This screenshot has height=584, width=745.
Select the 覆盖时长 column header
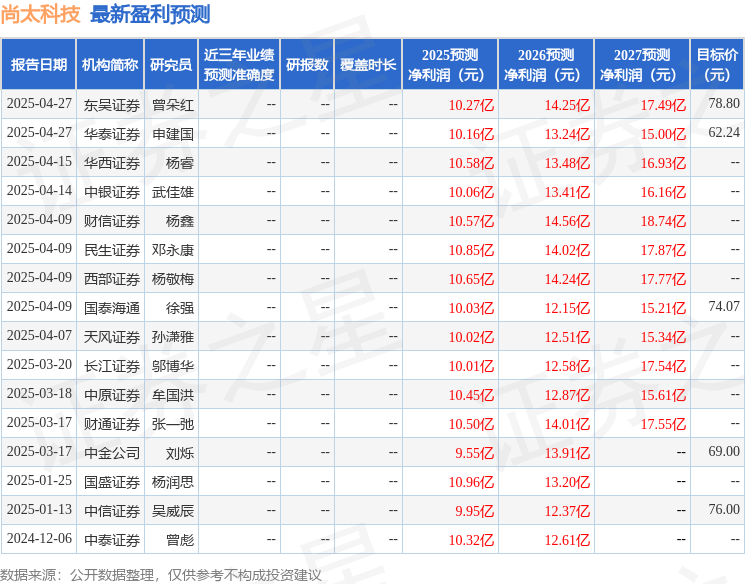click(368, 65)
